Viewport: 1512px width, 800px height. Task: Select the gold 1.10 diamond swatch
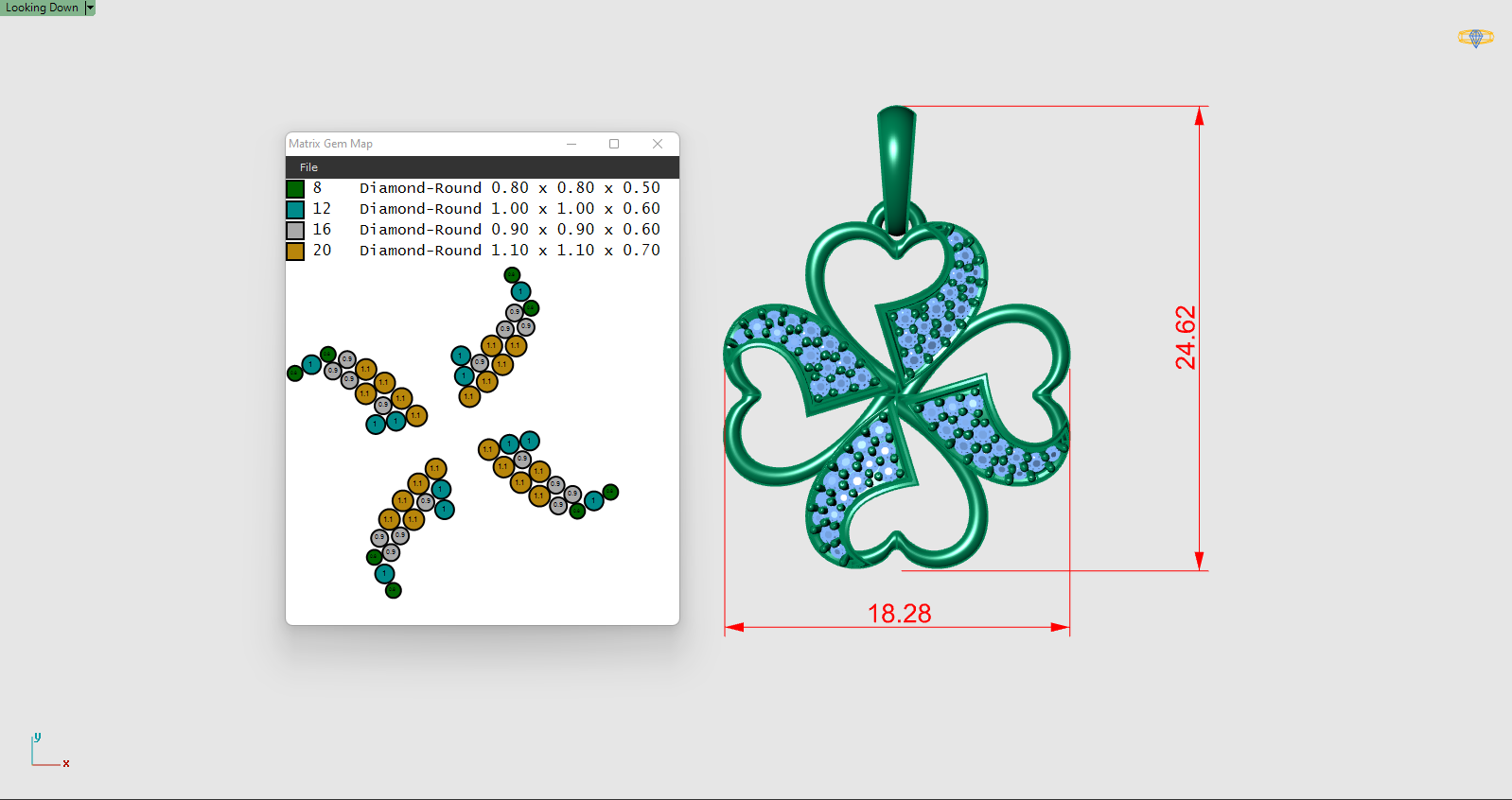pos(295,251)
